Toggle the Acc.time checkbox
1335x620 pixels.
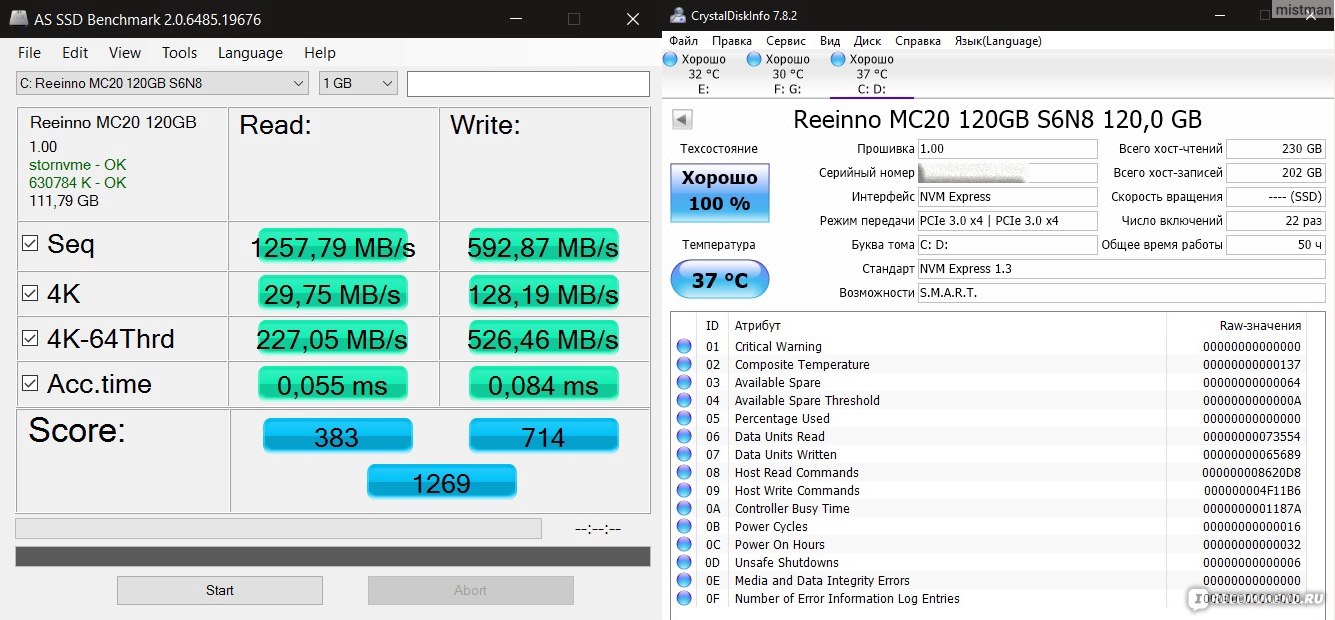30,384
